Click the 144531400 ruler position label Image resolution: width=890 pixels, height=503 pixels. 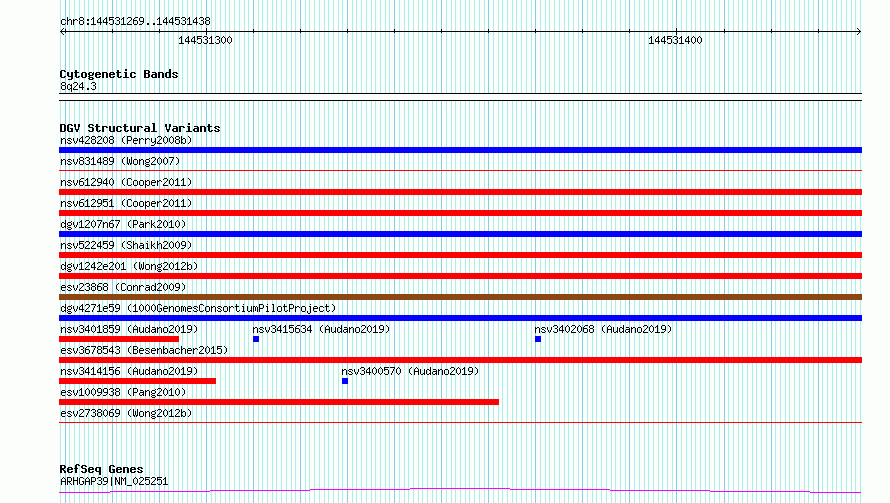tap(675, 40)
